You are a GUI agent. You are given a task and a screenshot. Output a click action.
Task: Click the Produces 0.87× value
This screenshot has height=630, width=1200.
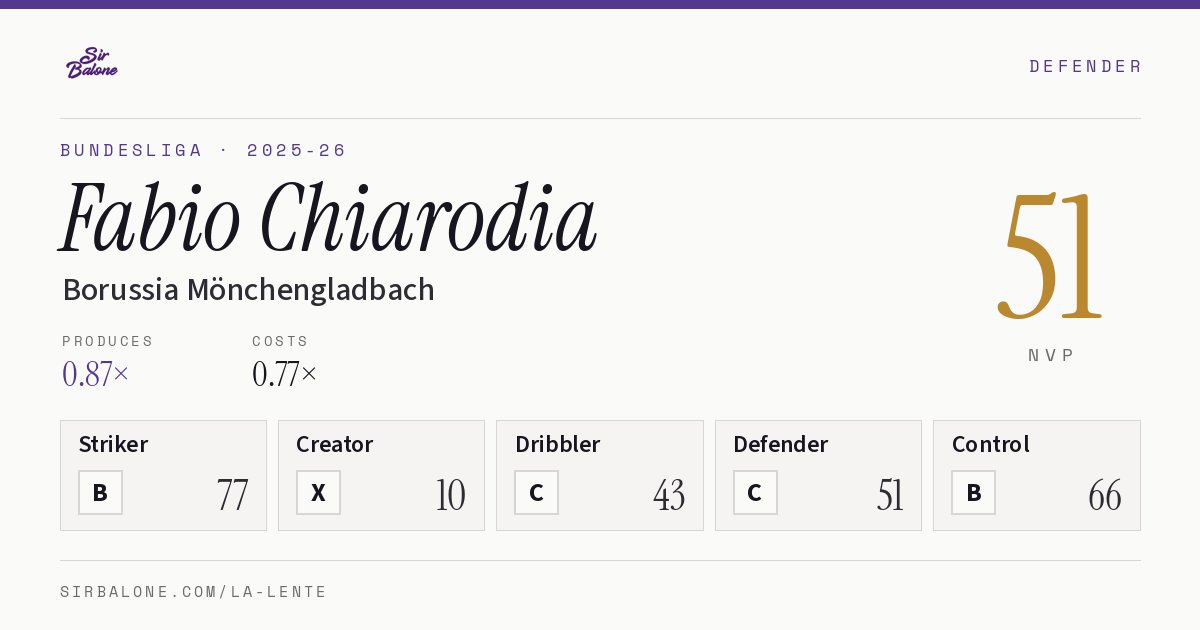[x=96, y=374]
